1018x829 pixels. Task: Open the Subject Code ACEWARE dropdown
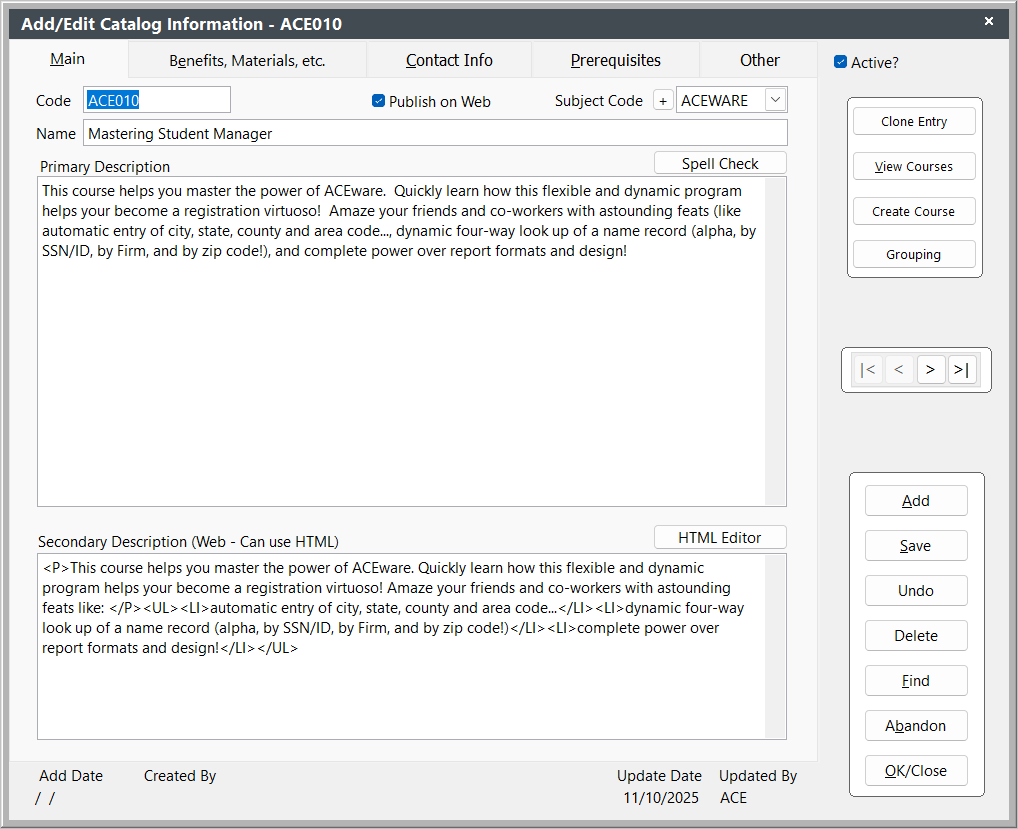coord(775,100)
